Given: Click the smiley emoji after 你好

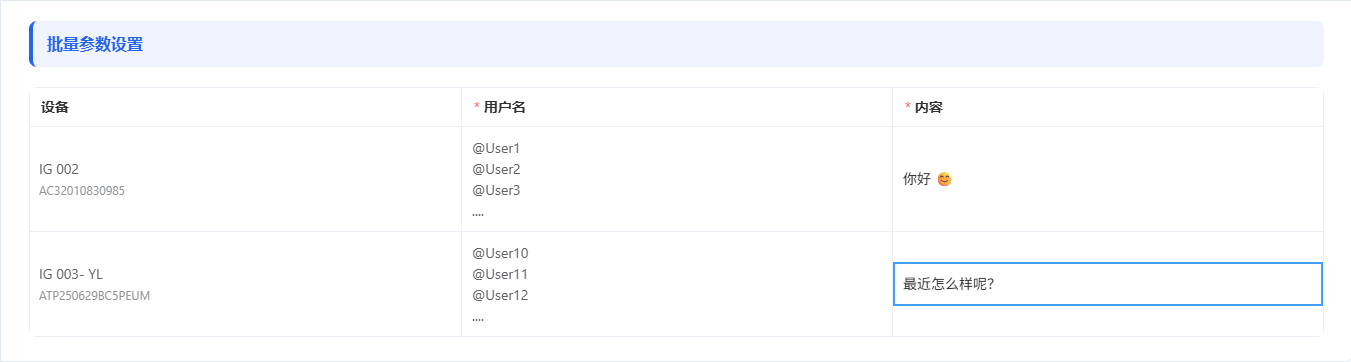Looking at the screenshot, I should point(944,180).
